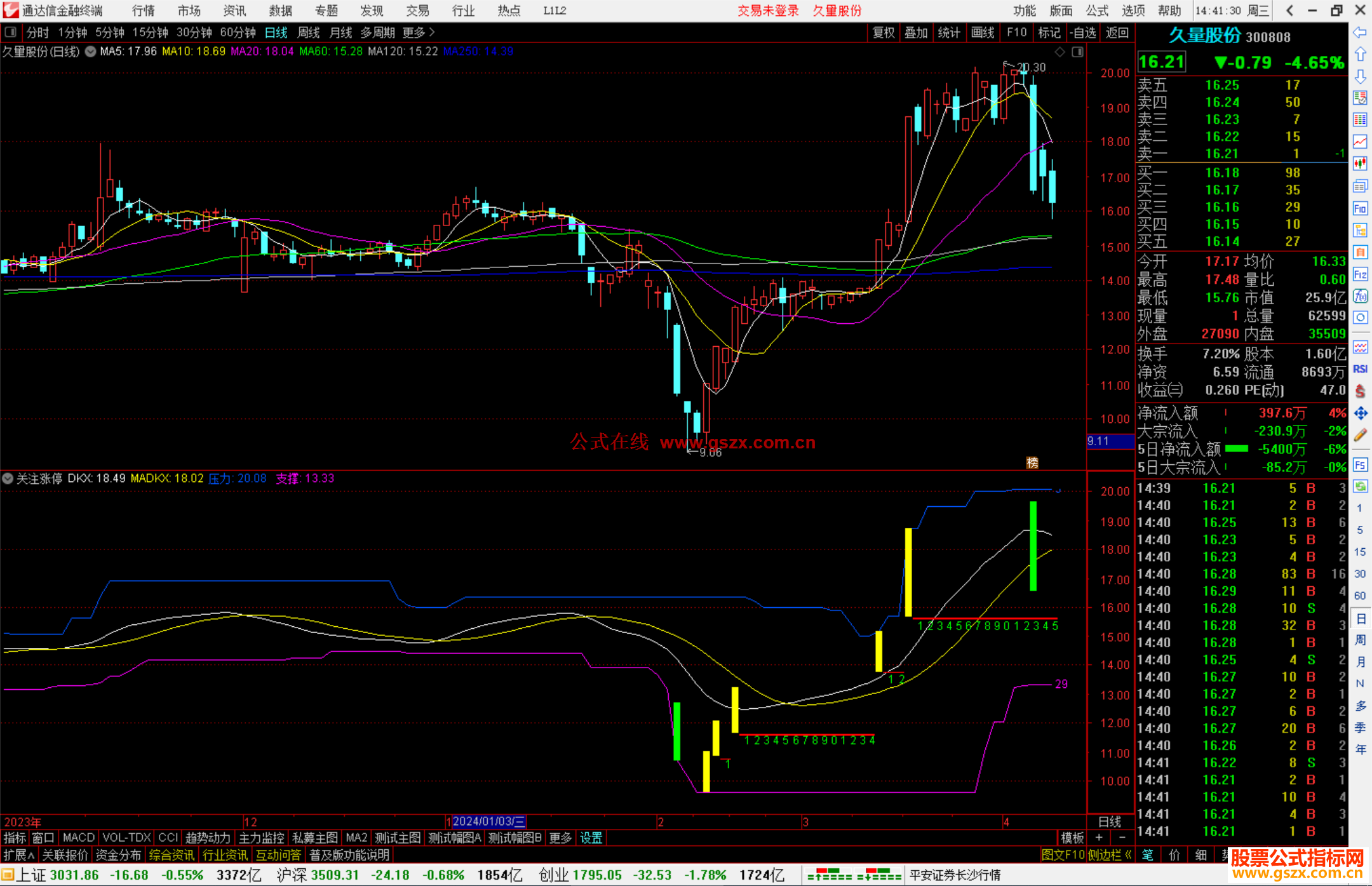This screenshot has height=886, width=1372.
Task: Click the plus zoom button beside 模板
Action: [1099, 838]
